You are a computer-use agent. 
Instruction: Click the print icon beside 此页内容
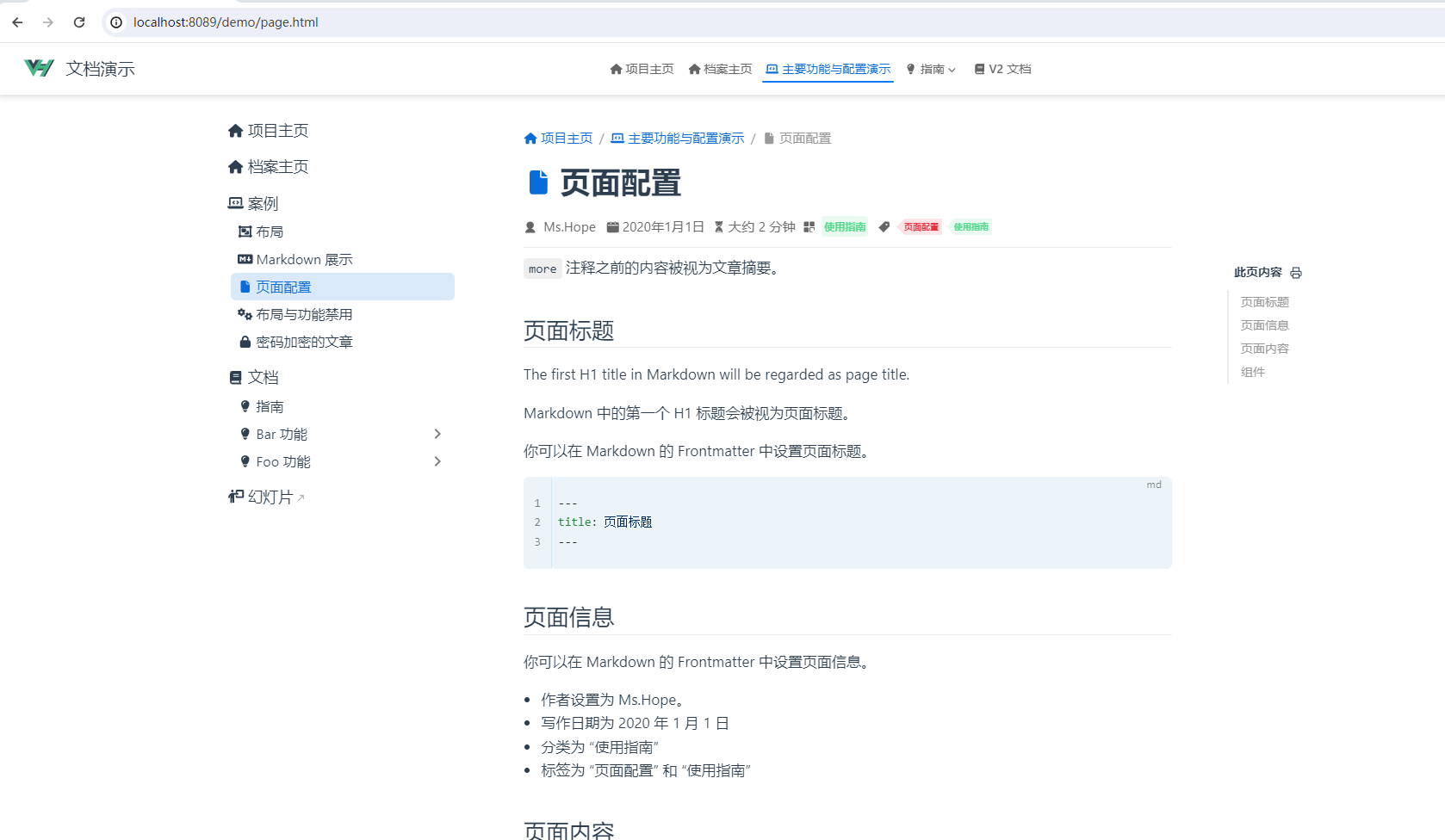point(1296,273)
